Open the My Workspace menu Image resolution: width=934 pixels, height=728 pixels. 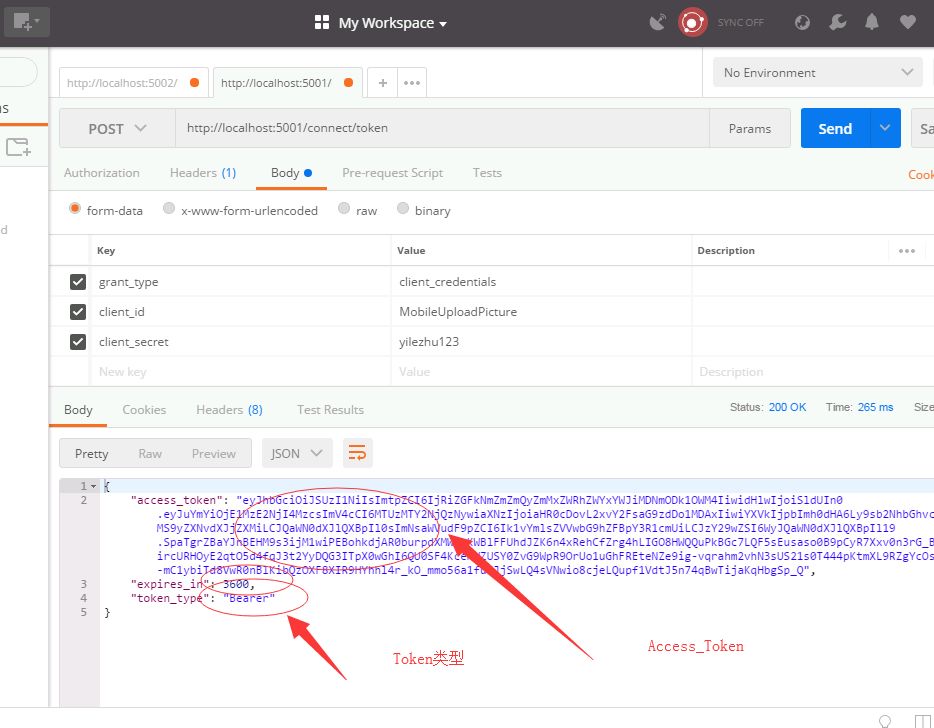(x=381, y=22)
